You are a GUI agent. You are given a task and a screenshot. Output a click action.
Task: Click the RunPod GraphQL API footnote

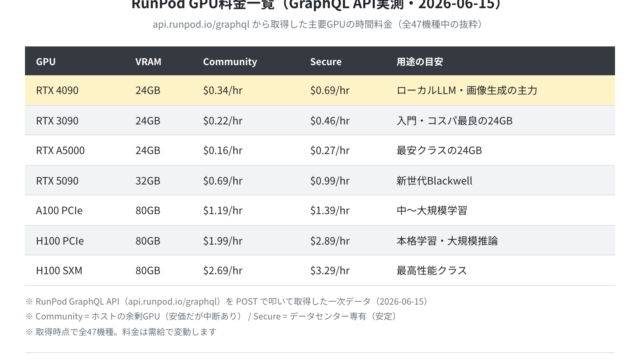pyautogui.click(x=226, y=302)
